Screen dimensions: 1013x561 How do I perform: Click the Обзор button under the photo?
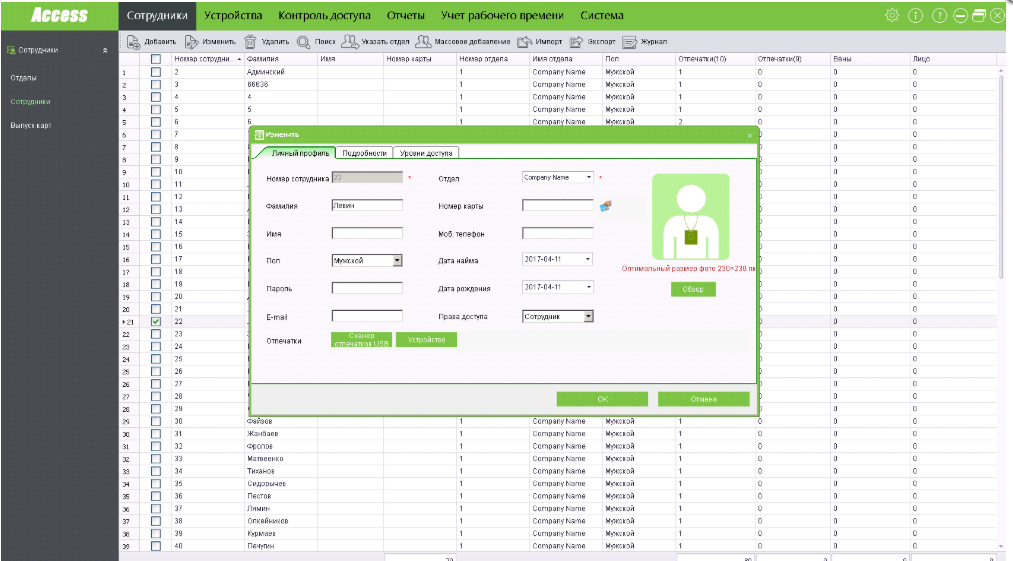[693, 289]
